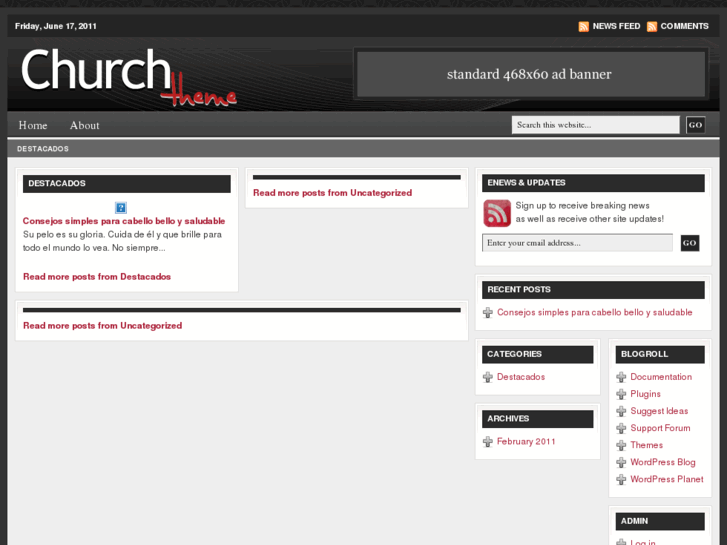Click Read more posts from Uncategorized in wide box
This screenshot has height=545, width=727.
click(102, 326)
